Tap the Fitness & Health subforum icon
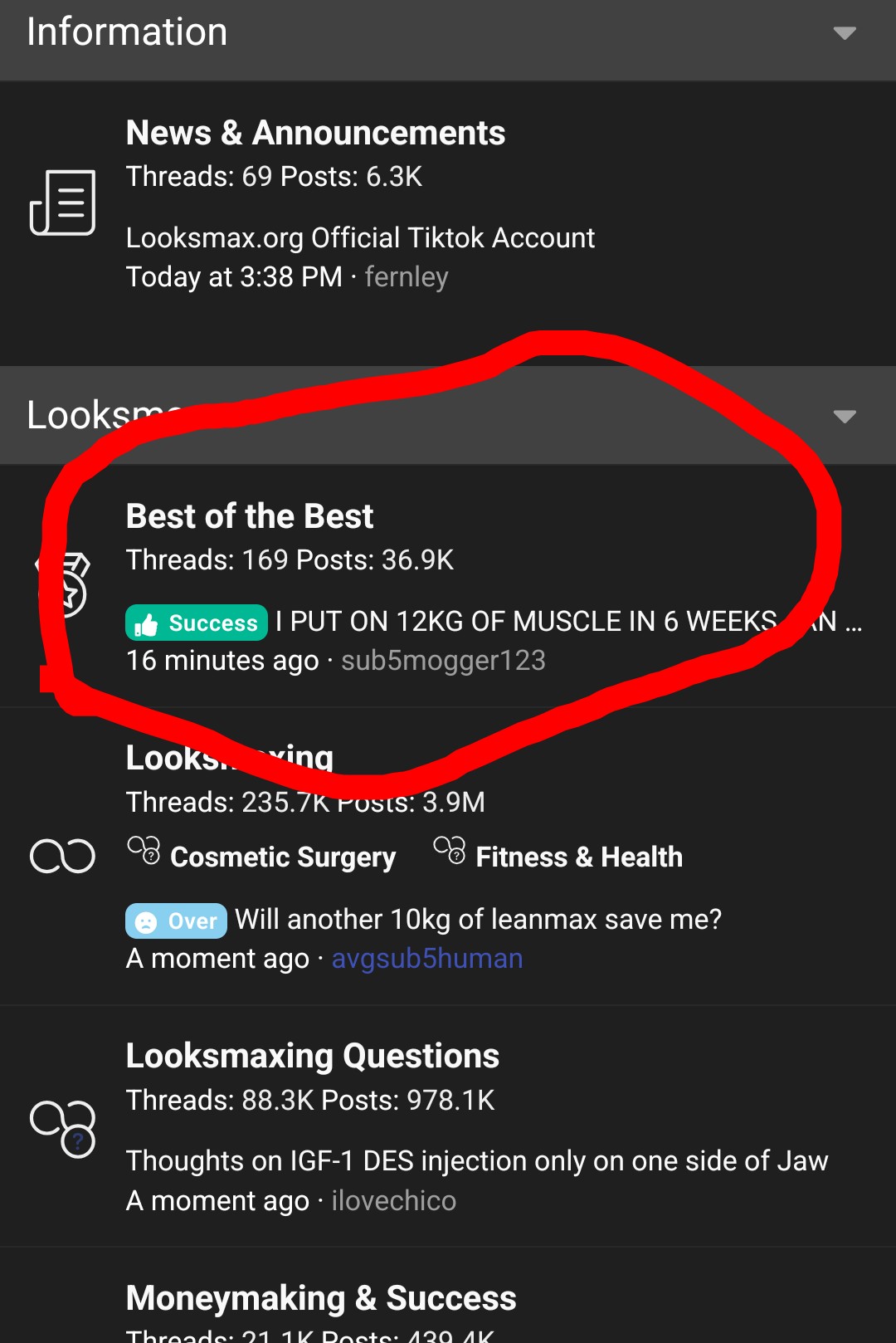This screenshot has width=896, height=1343. 450,850
